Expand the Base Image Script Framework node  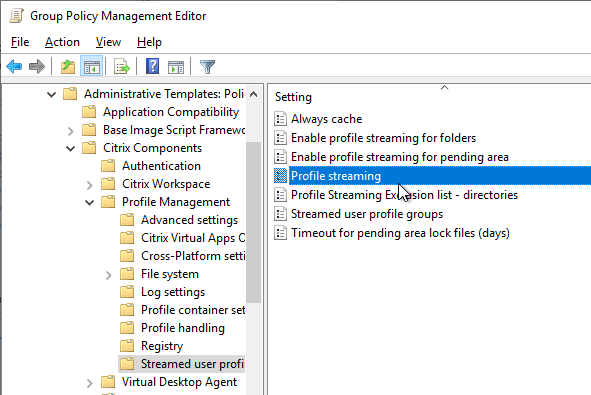click(70, 131)
